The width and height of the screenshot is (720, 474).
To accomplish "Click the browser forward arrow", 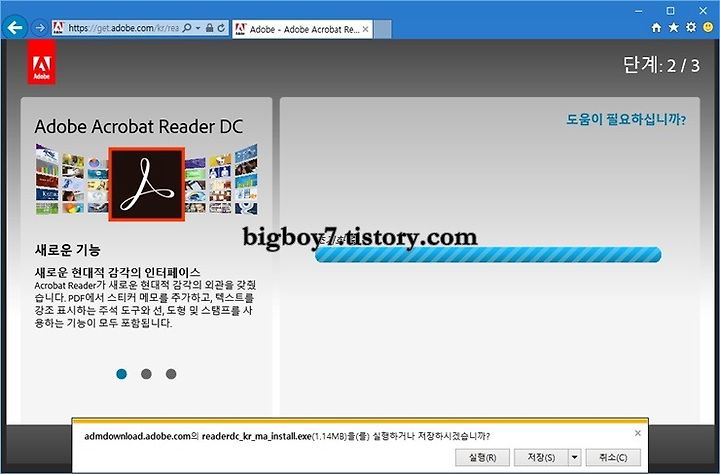I will 40,28.
